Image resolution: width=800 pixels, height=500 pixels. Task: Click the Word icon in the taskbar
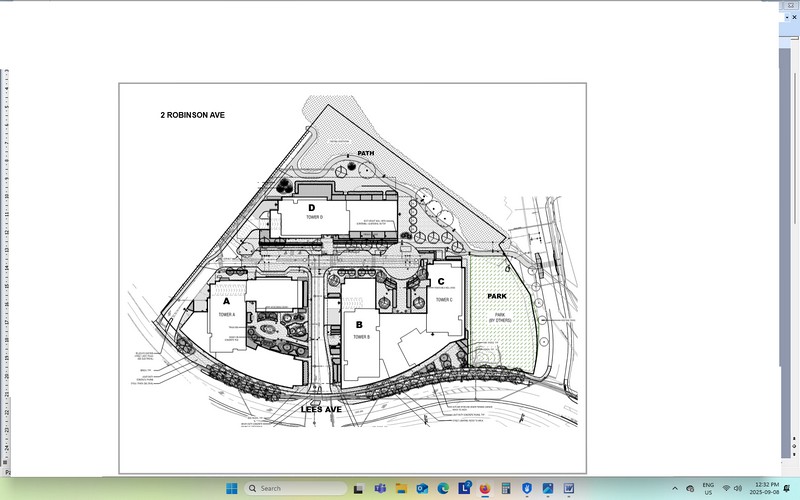pos(569,488)
